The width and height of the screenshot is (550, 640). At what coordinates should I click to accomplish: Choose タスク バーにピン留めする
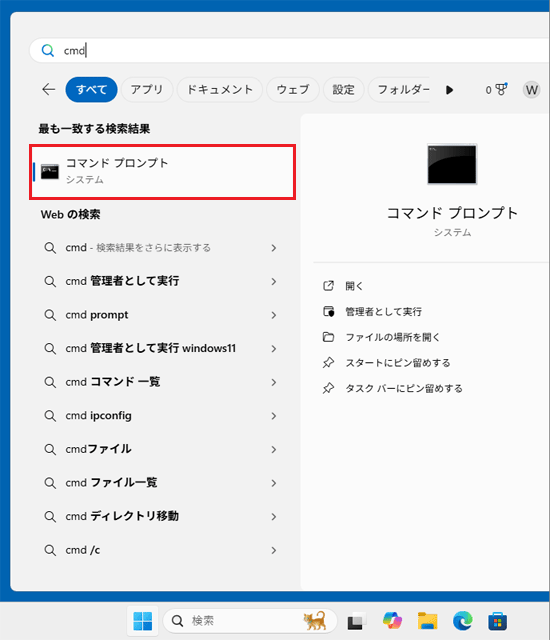point(404,388)
